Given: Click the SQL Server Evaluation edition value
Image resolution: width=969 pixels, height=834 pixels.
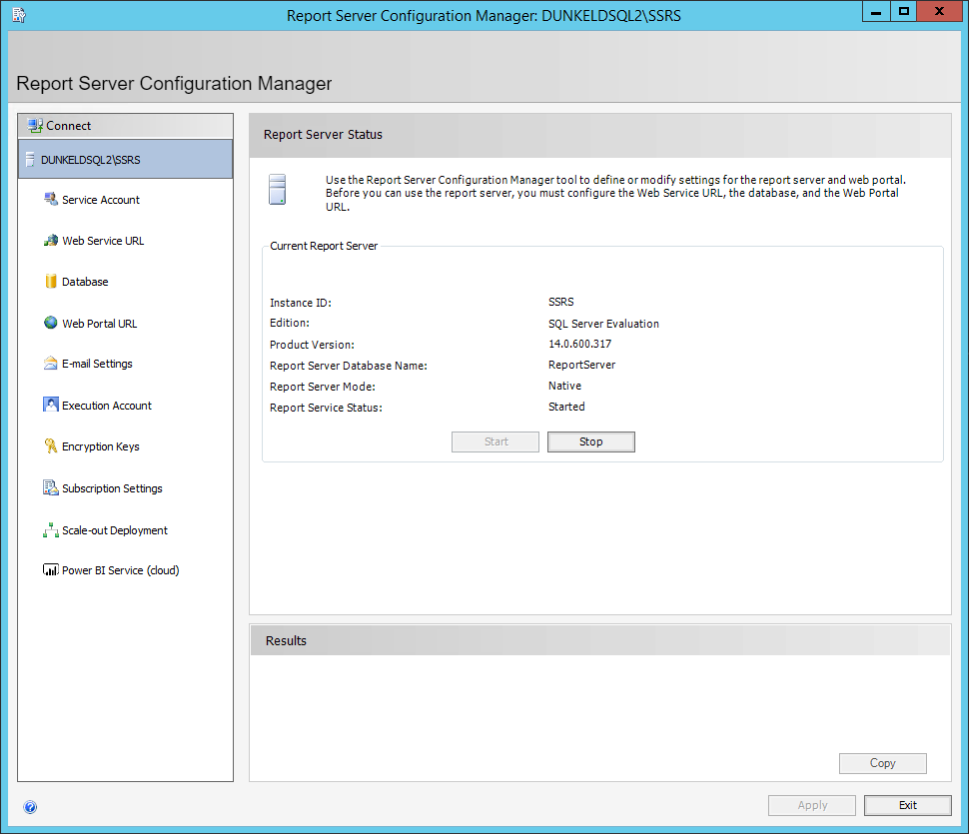Looking at the screenshot, I should [x=604, y=324].
